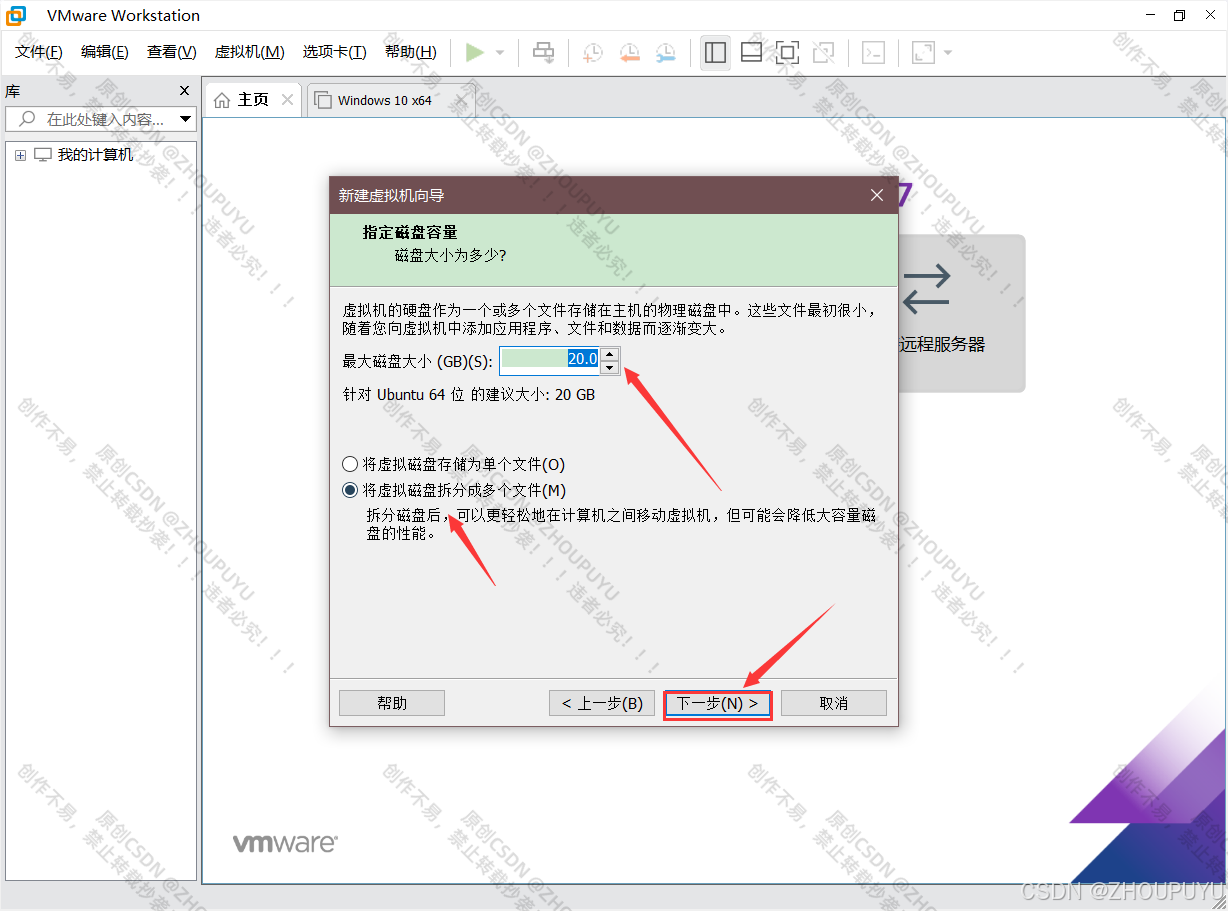
Task: Click the < 上一步(B) button
Action: [602, 703]
